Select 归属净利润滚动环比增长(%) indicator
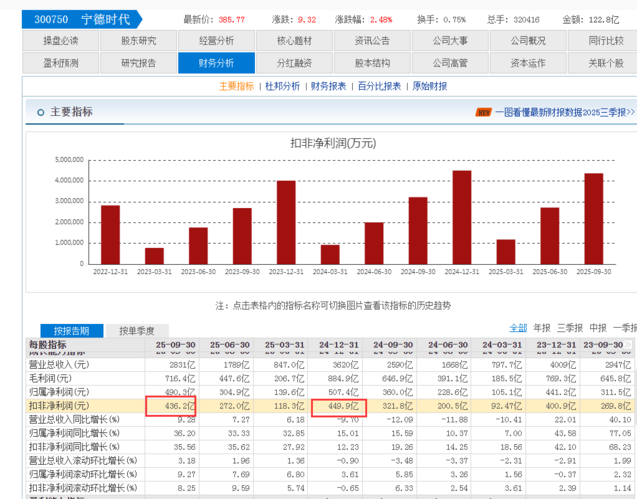 83,474
